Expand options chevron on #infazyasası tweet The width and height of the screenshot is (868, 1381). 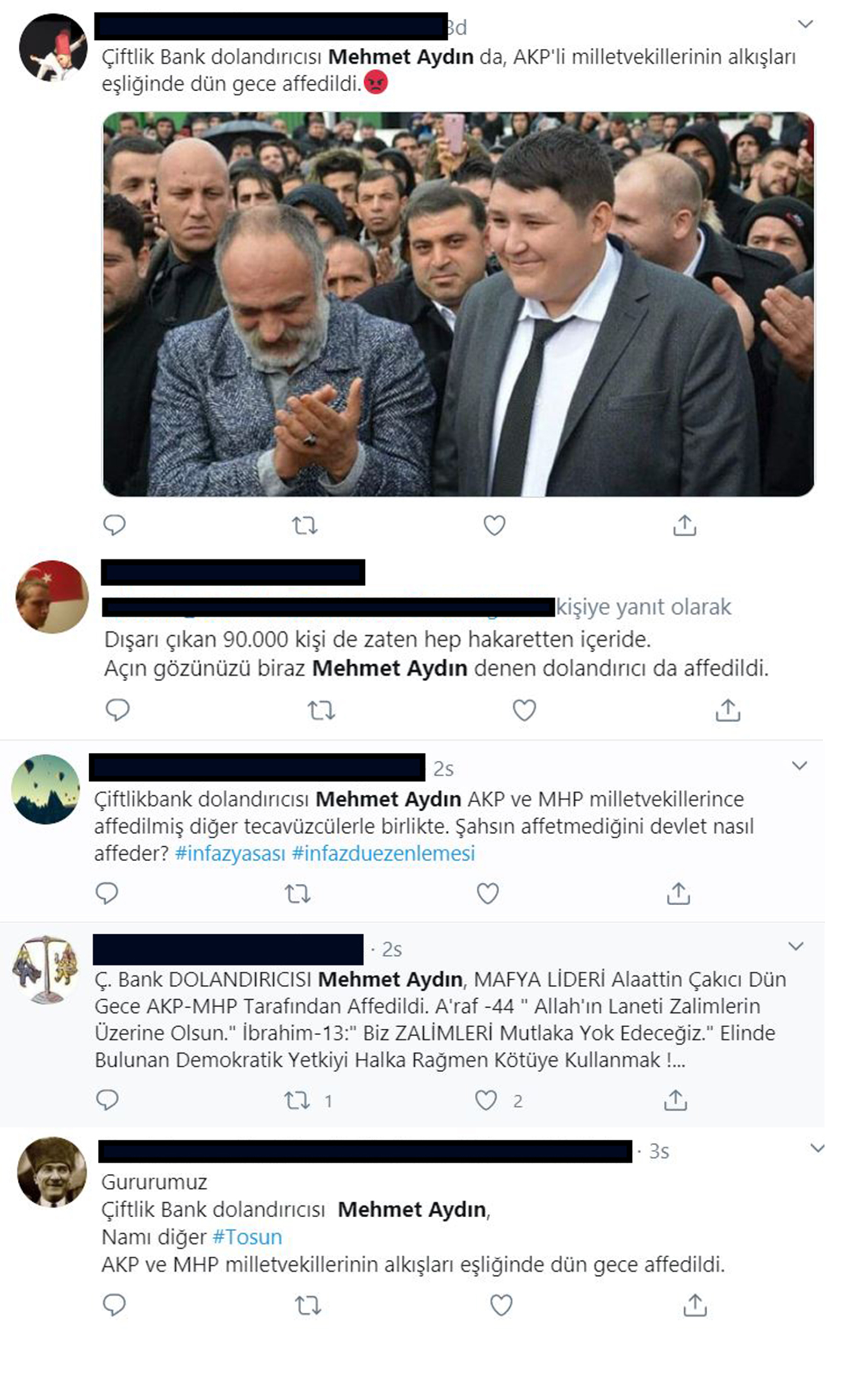click(x=799, y=766)
